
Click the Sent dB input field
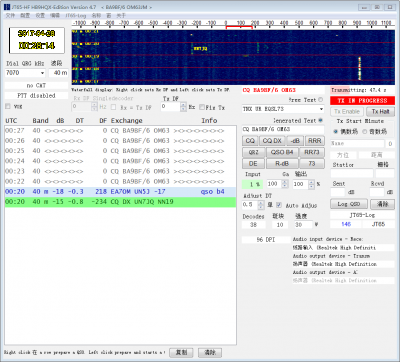[337, 192]
